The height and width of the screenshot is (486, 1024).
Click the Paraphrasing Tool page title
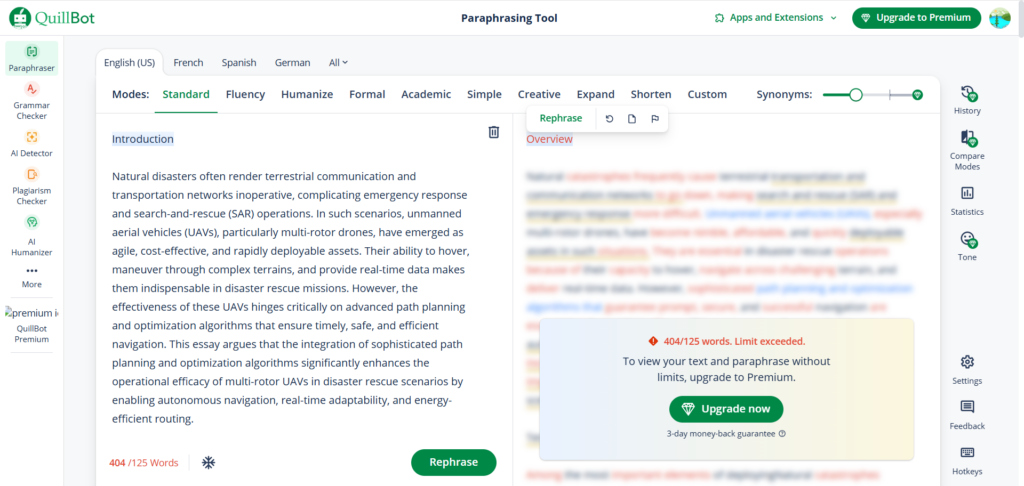pos(509,18)
